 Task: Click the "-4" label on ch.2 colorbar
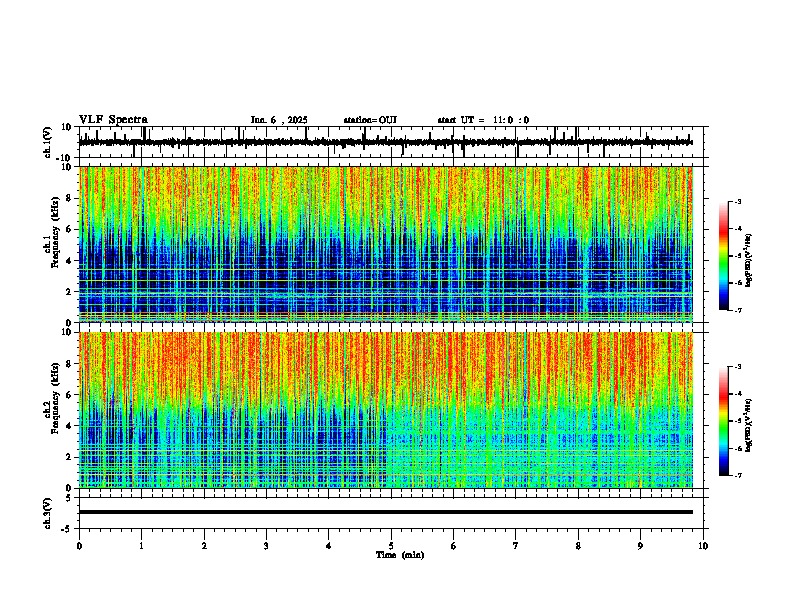738,394
